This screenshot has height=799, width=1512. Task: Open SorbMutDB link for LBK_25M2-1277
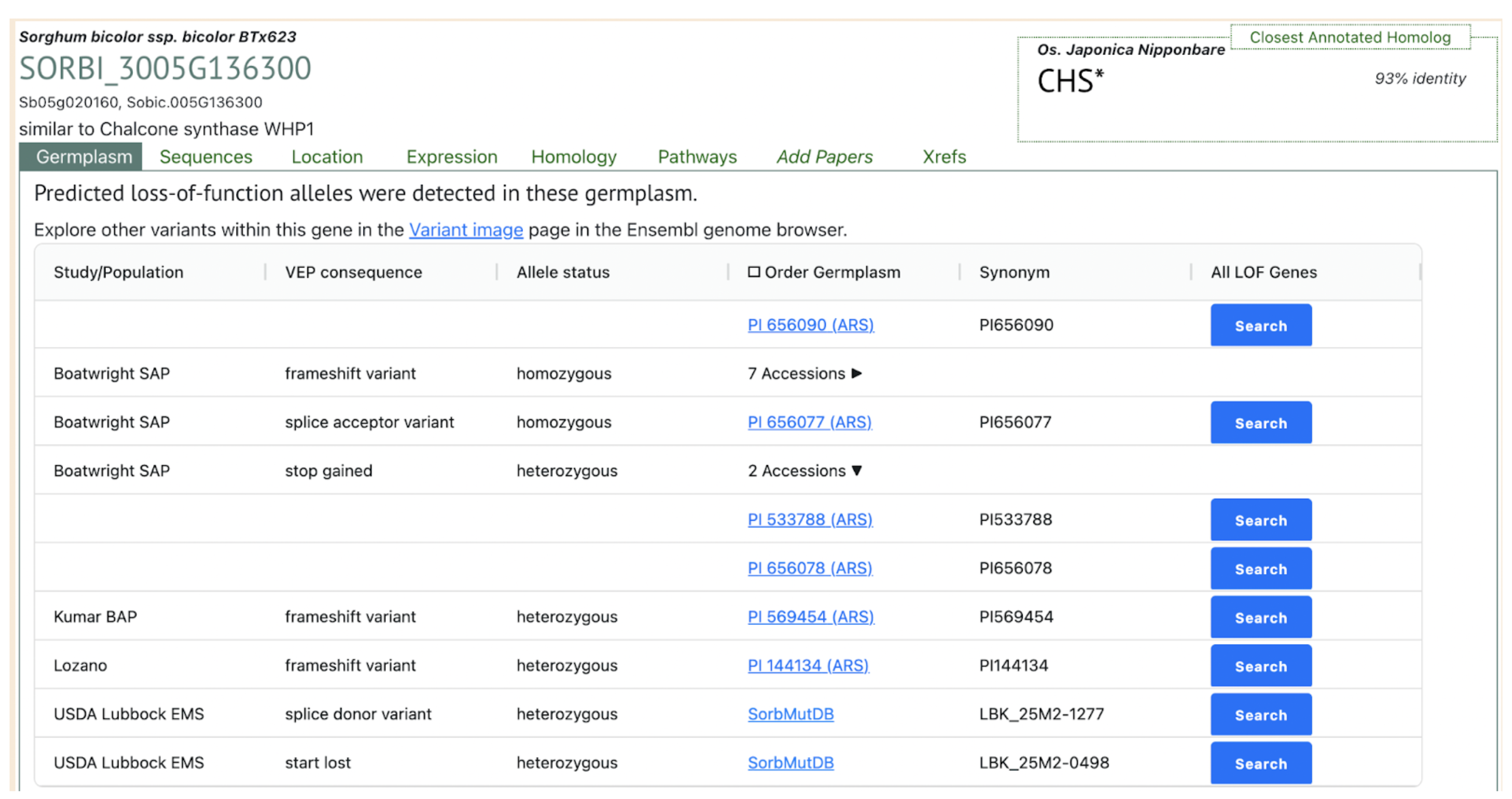pyautogui.click(x=791, y=714)
